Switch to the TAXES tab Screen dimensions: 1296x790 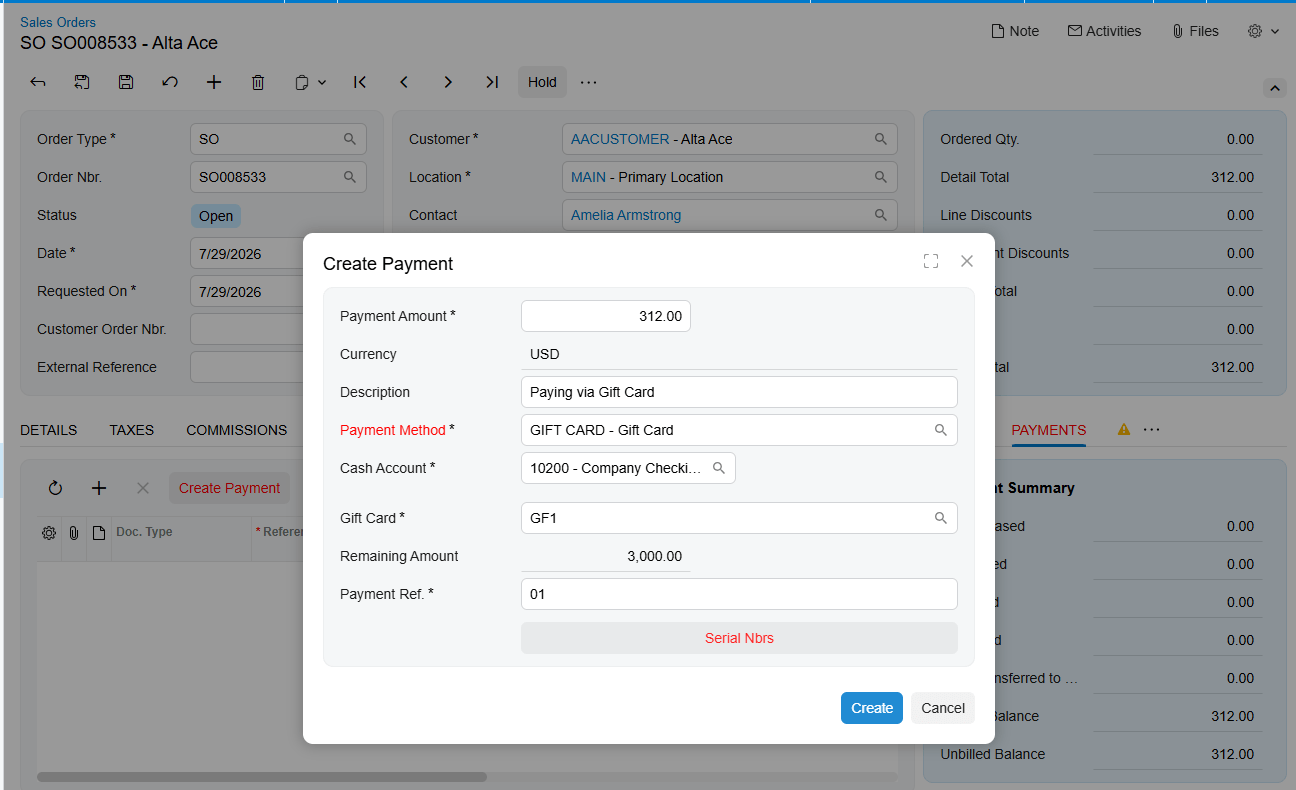coord(131,430)
